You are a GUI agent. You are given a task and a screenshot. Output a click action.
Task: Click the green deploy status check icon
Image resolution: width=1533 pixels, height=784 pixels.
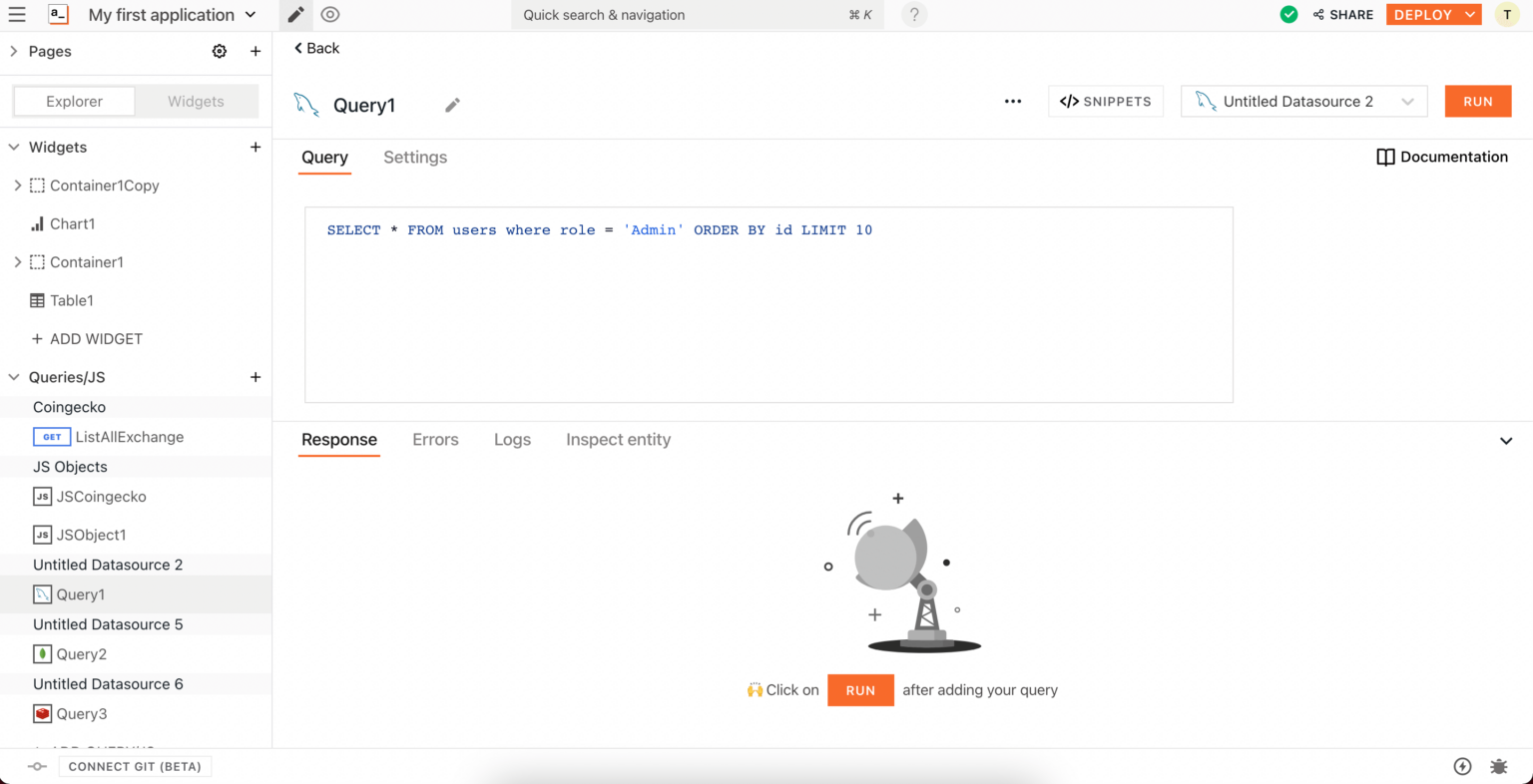(x=1288, y=14)
